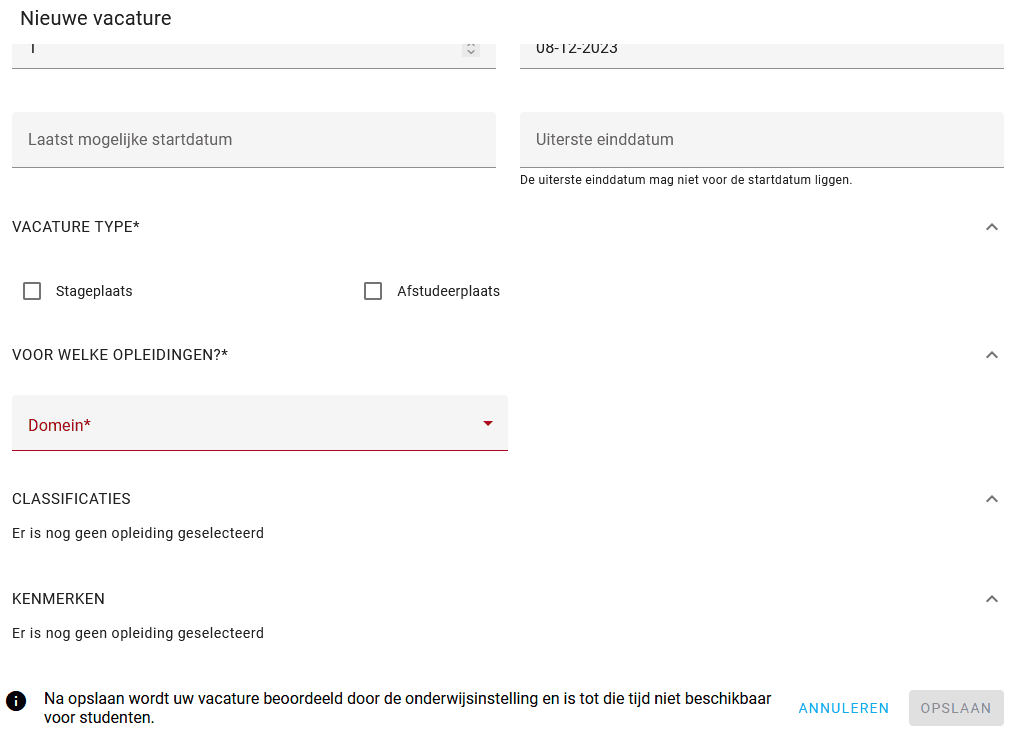
Task: Open the Domein dropdown arrow
Action: tap(488, 423)
